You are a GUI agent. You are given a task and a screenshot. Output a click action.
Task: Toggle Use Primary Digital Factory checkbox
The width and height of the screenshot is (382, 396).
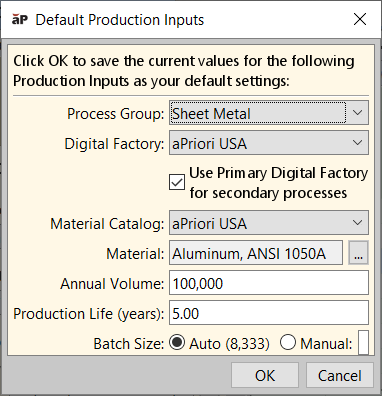click(177, 182)
